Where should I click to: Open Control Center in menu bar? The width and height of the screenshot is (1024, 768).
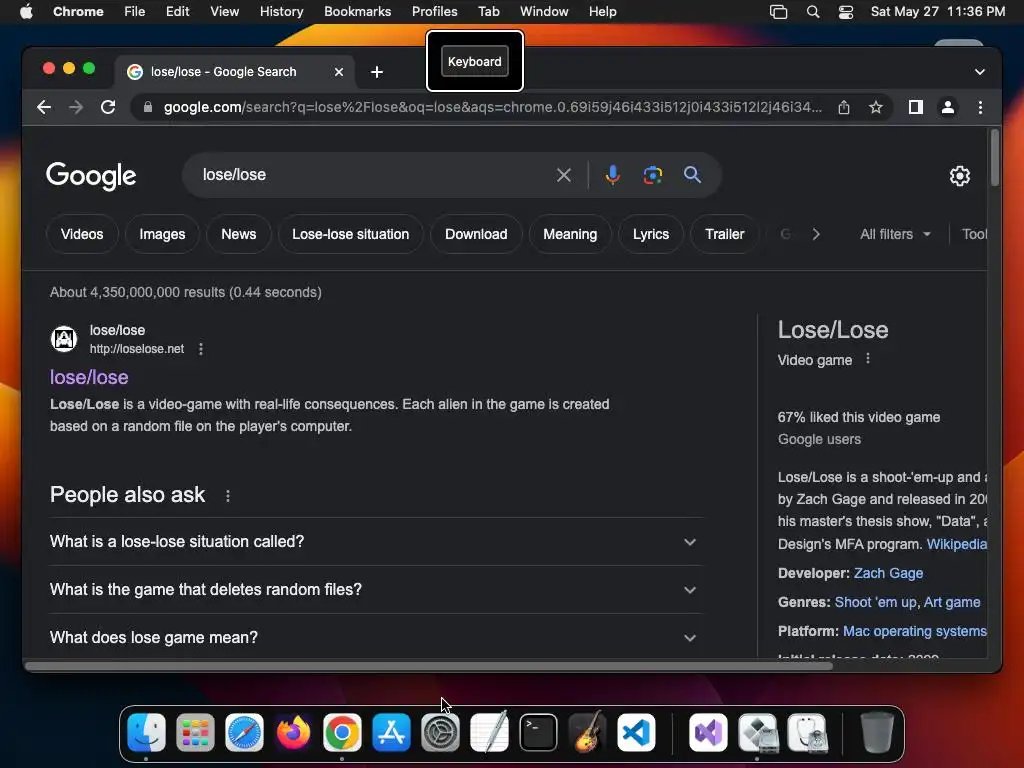(846, 12)
